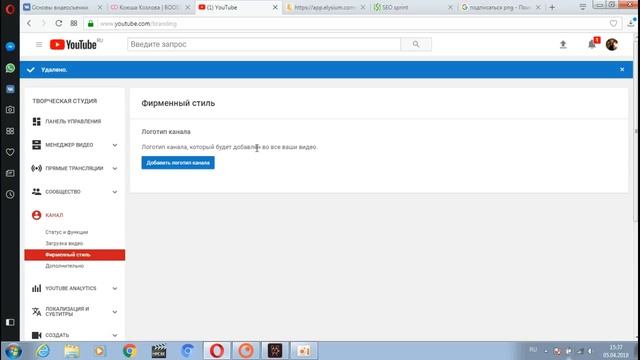Screen dimensions: 640x360
Task: Expand the "Менеджер видео" chevron
Action: tap(115, 145)
